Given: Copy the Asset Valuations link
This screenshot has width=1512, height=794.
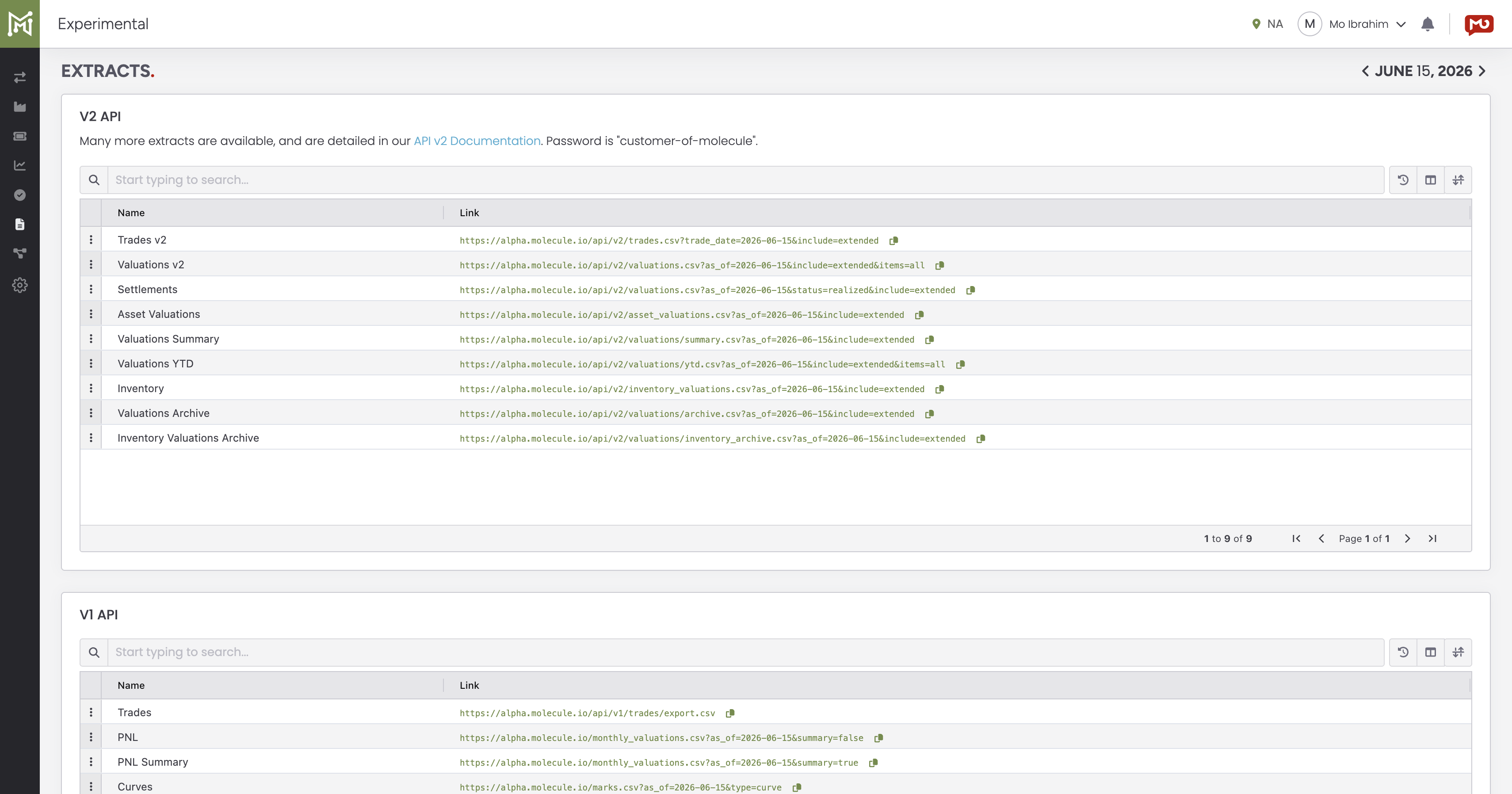Looking at the screenshot, I should click(x=919, y=315).
